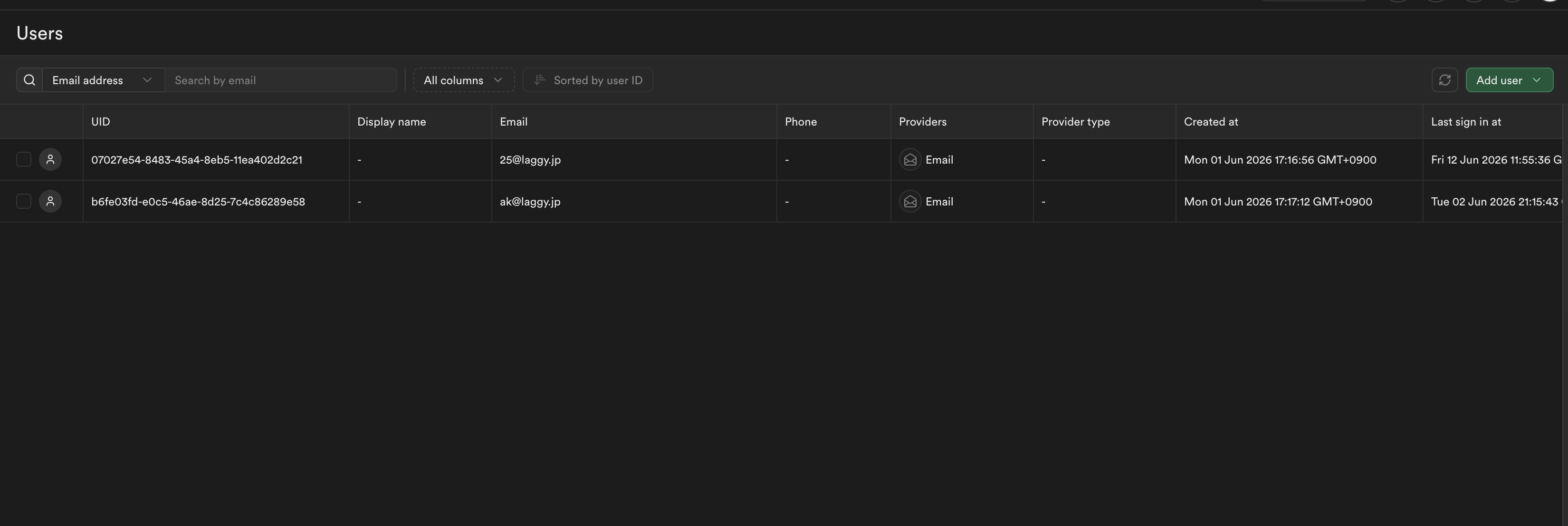Open Sorted by user ID menu
The width and height of the screenshot is (1568, 526).
588,80
